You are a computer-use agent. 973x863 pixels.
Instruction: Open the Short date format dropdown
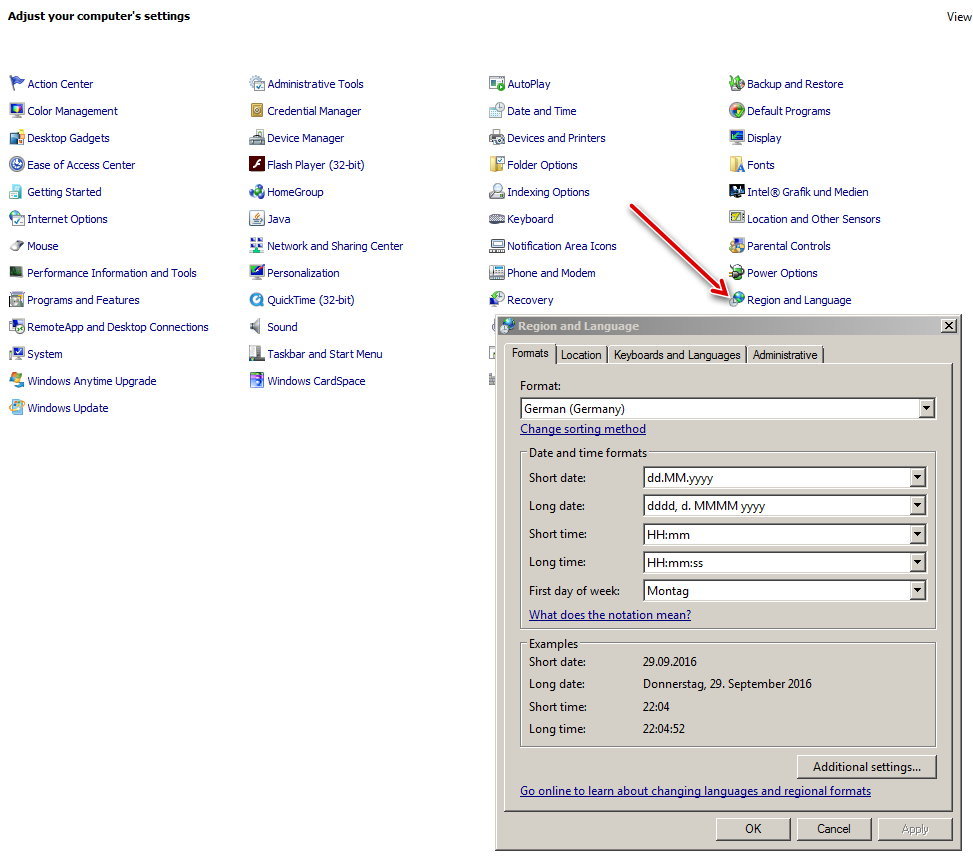(917, 478)
